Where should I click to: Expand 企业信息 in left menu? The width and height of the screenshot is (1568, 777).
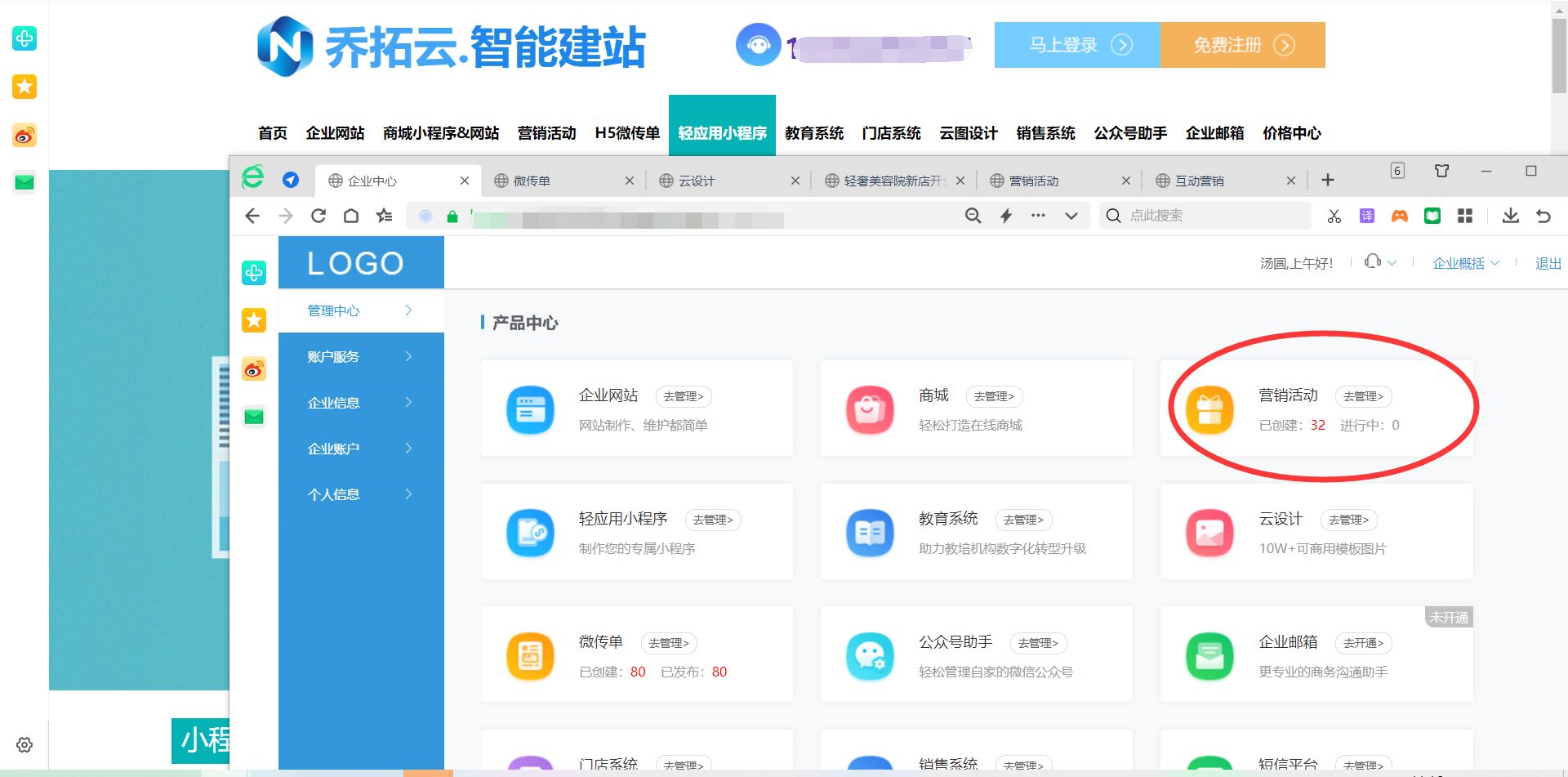[x=361, y=402]
